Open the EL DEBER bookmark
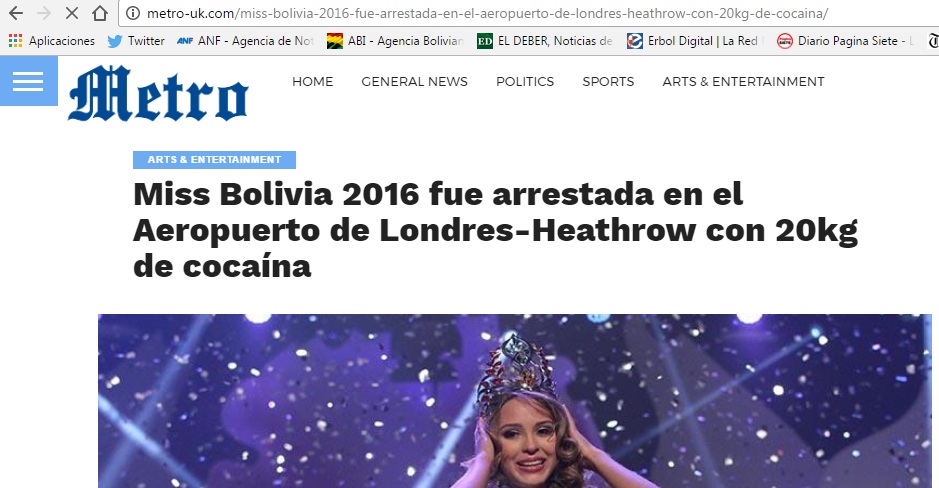This screenshot has width=939, height=488. pos(544,41)
